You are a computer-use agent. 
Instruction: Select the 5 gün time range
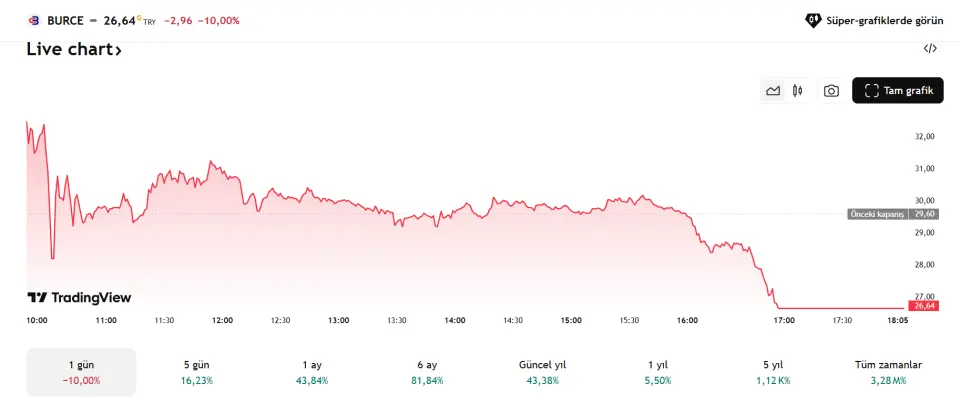tap(198, 372)
